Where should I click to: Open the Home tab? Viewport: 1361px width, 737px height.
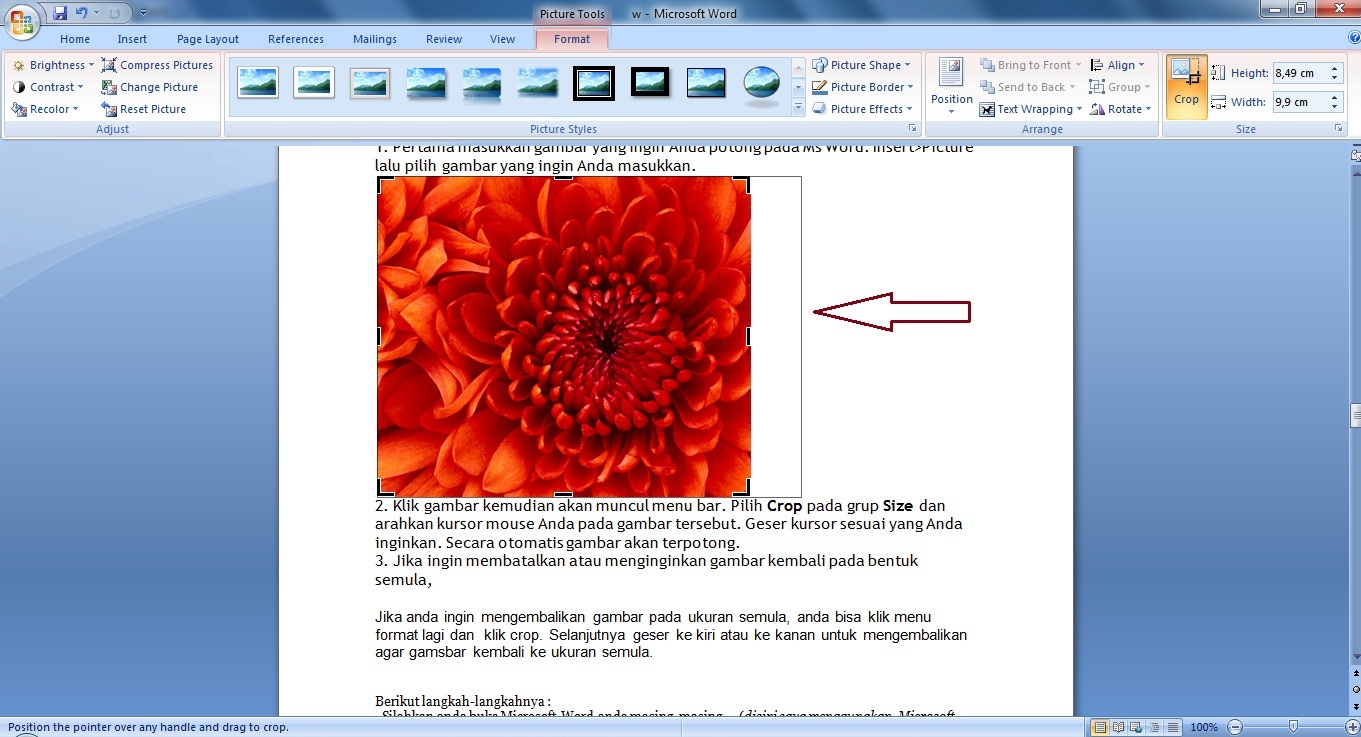tap(75, 39)
